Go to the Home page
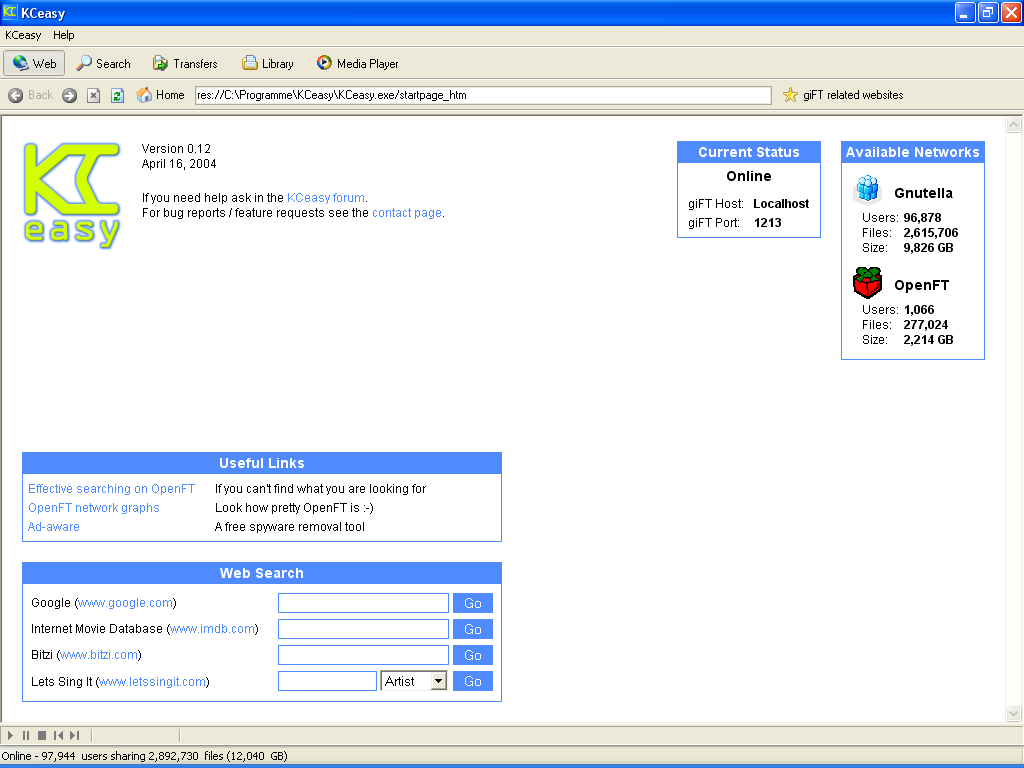The height and width of the screenshot is (768, 1024). point(161,95)
